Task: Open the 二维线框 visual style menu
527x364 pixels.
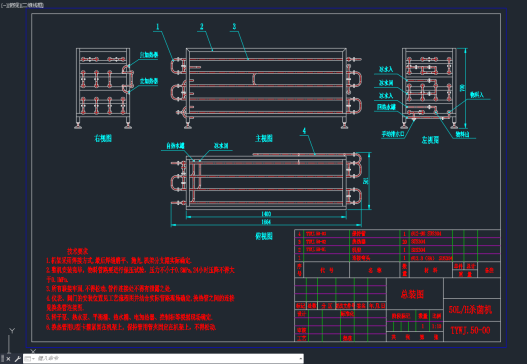Action: [x=33, y=5]
